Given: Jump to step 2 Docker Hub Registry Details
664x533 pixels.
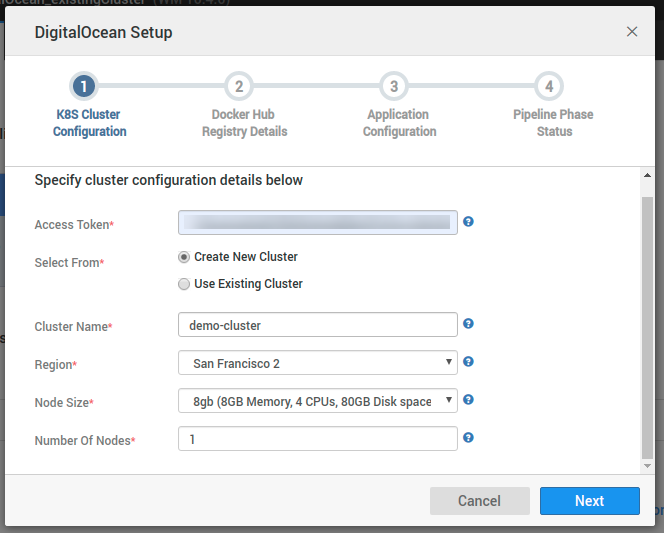Looking at the screenshot, I should [x=239, y=86].
